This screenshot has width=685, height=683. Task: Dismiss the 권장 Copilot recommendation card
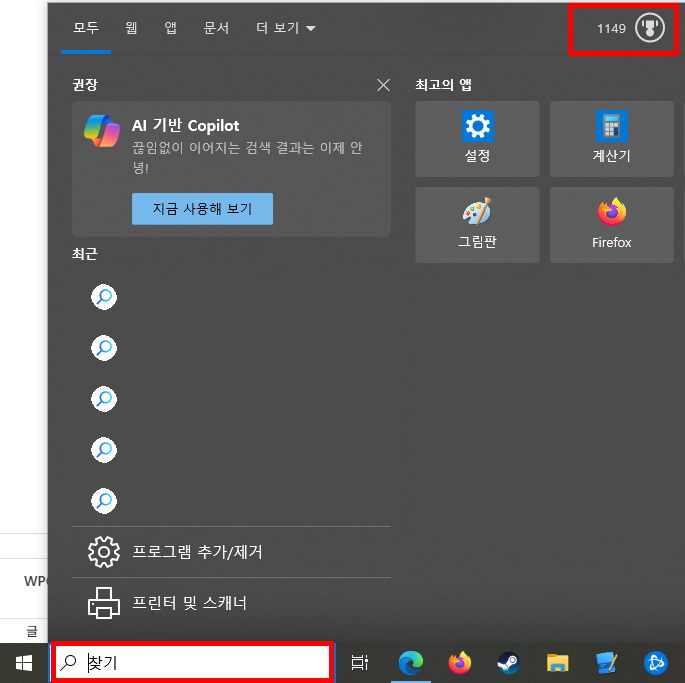pos(383,85)
